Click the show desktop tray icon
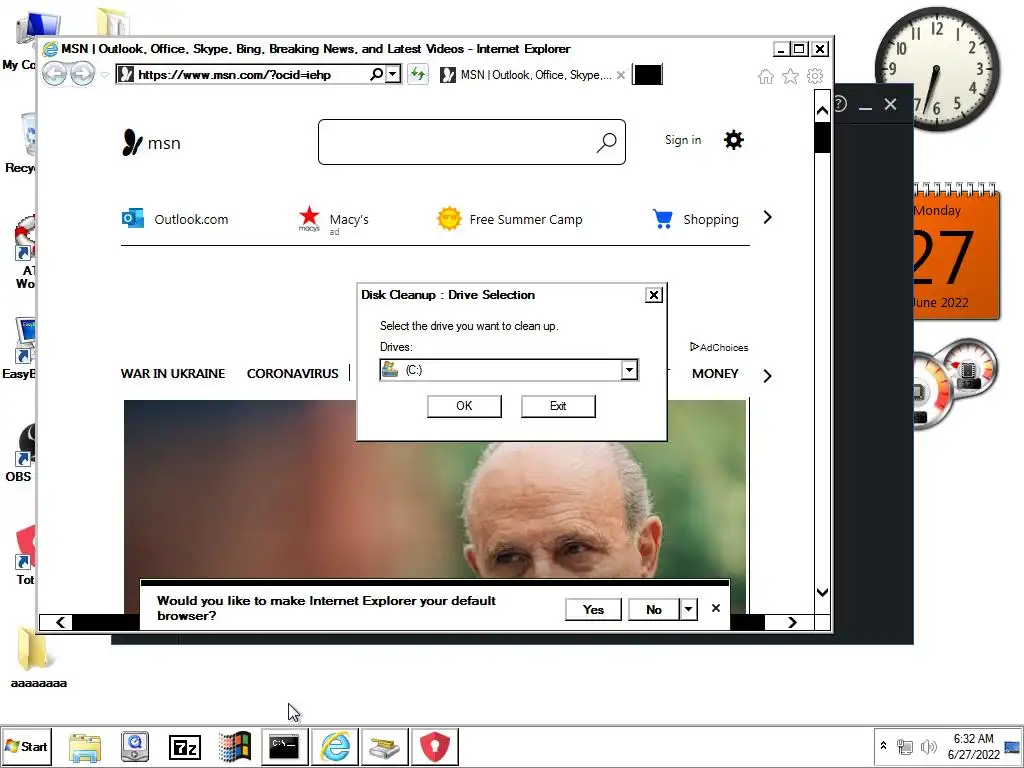1024x768 pixels. coord(1012,746)
